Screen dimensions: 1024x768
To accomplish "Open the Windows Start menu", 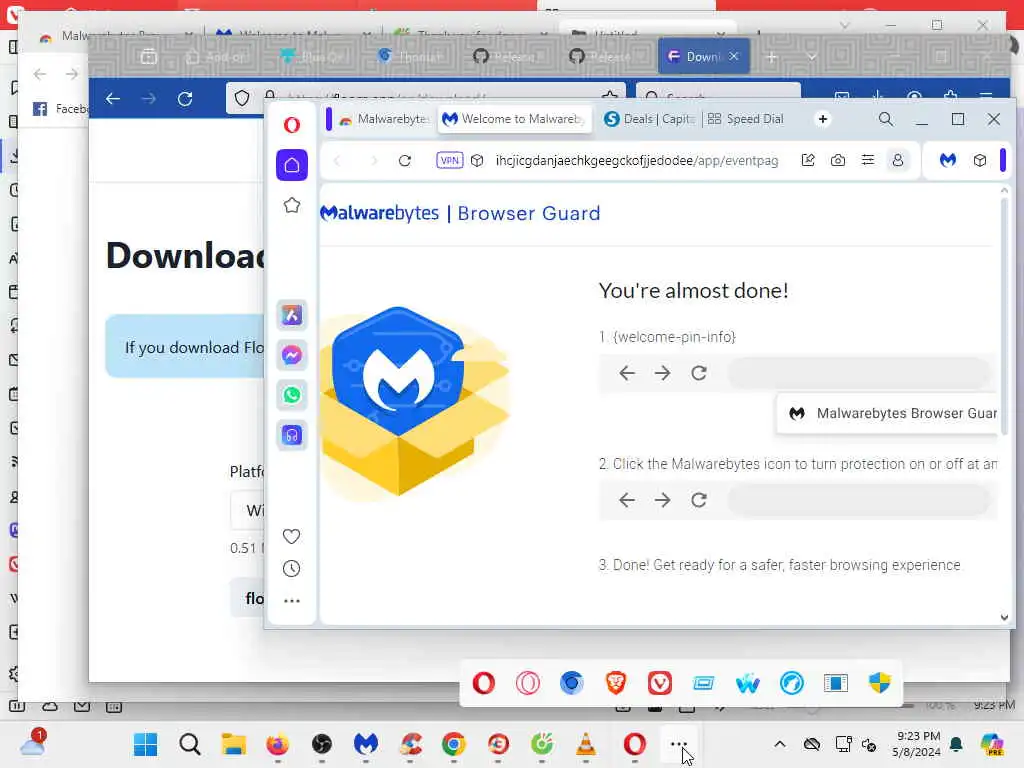I will pos(146,744).
